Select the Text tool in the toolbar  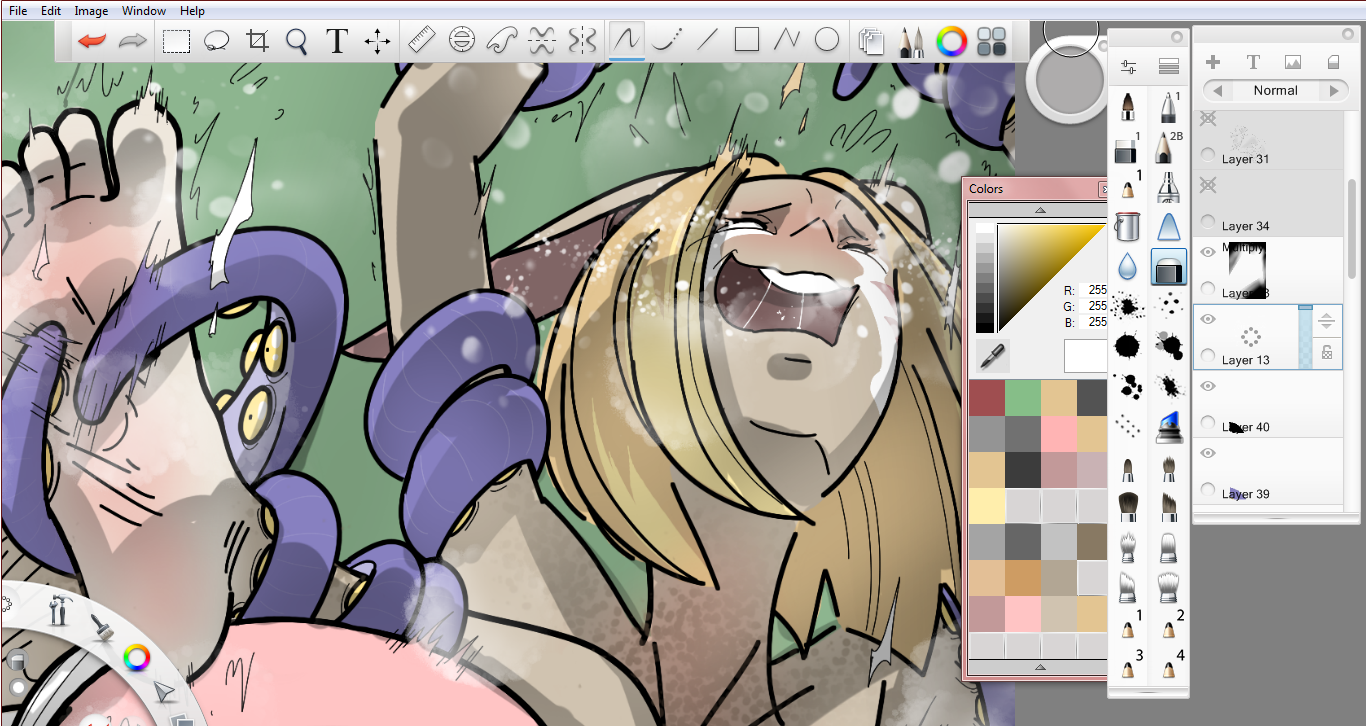pyautogui.click(x=337, y=41)
